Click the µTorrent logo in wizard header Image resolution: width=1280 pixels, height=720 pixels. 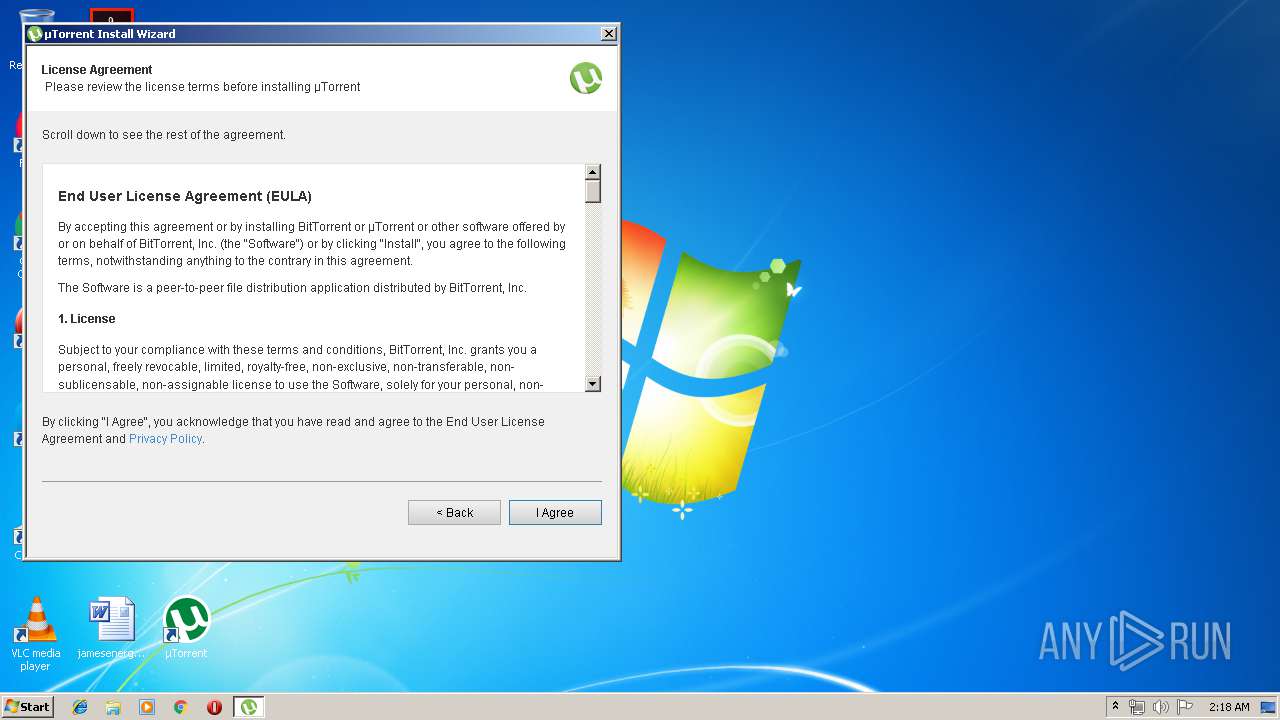[586, 78]
